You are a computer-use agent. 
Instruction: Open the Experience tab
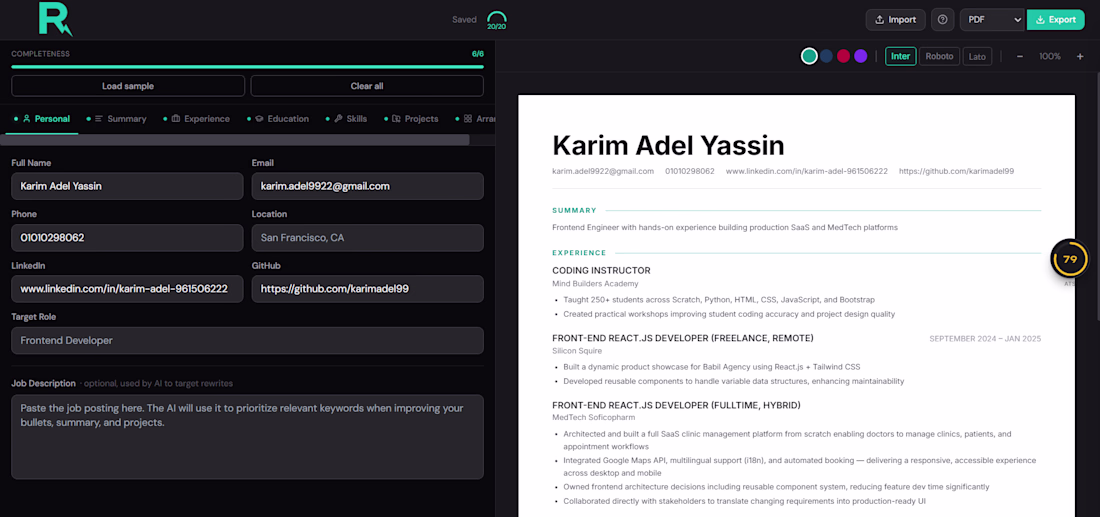(196, 119)
